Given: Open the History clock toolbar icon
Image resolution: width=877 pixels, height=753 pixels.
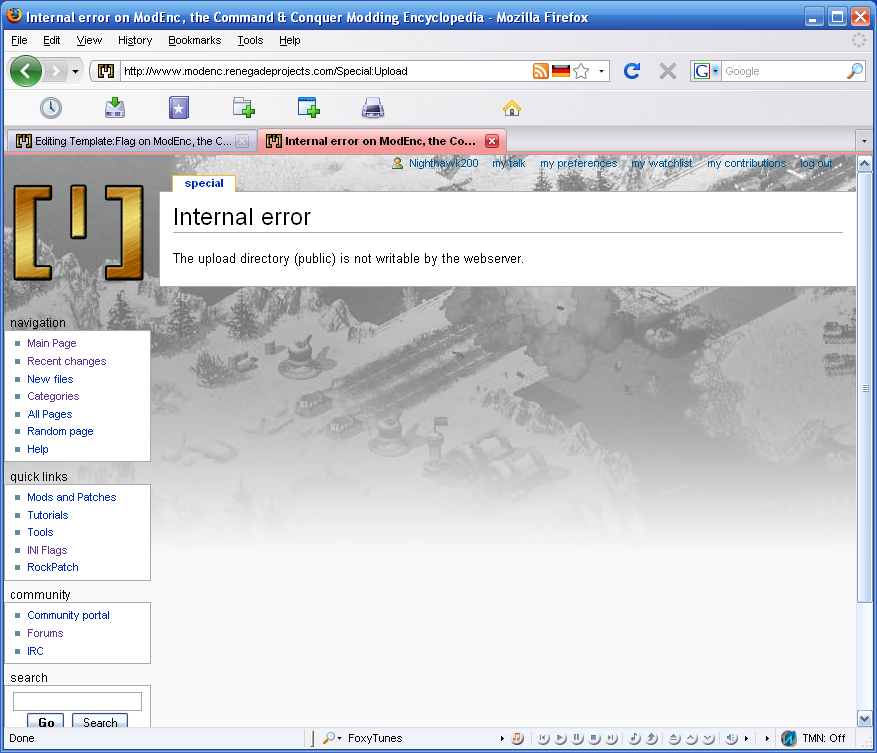Looking at the screenshot, I should click(51, 108).
